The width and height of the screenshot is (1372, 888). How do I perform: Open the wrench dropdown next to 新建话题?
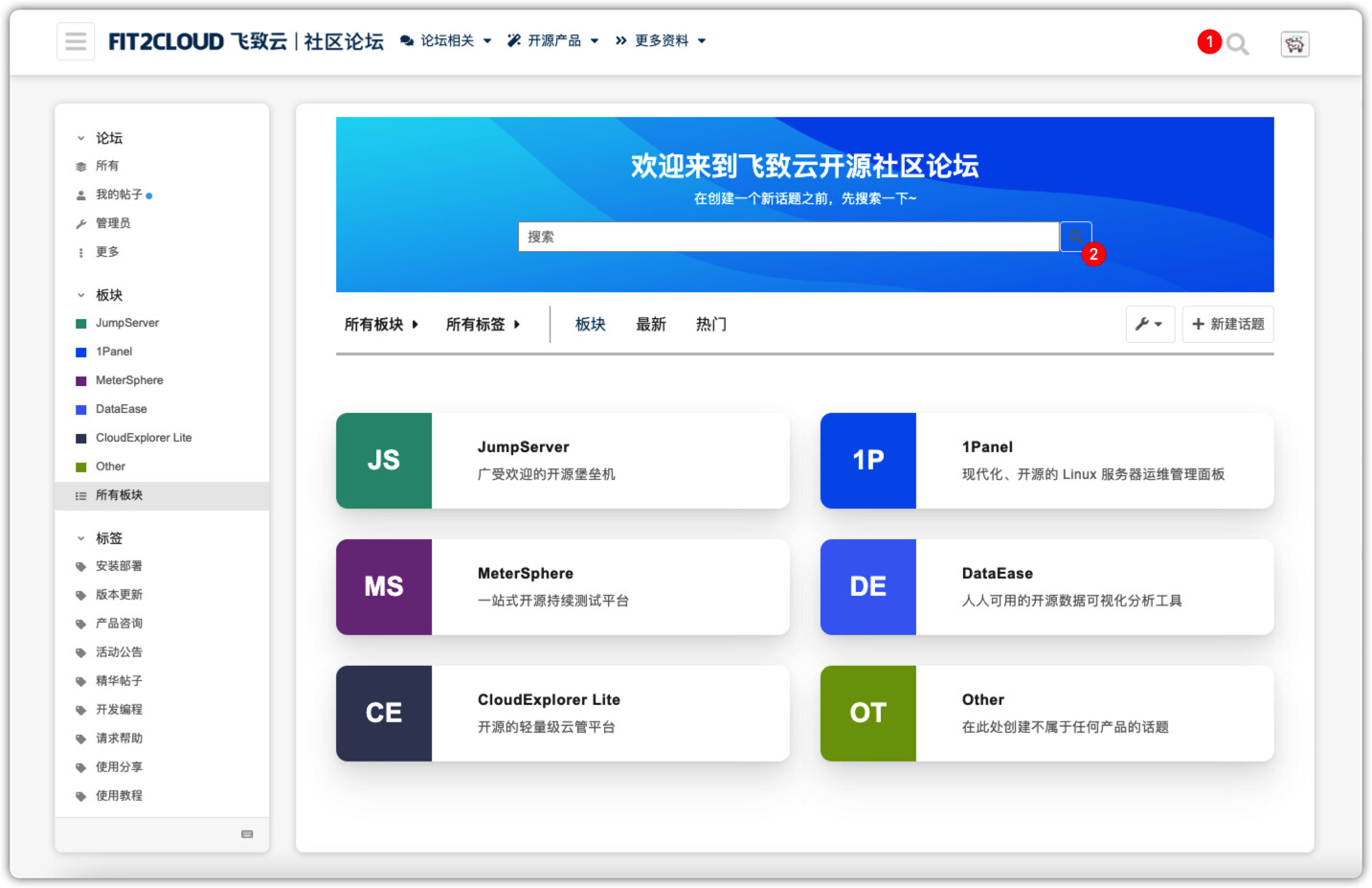point(1150,324)
